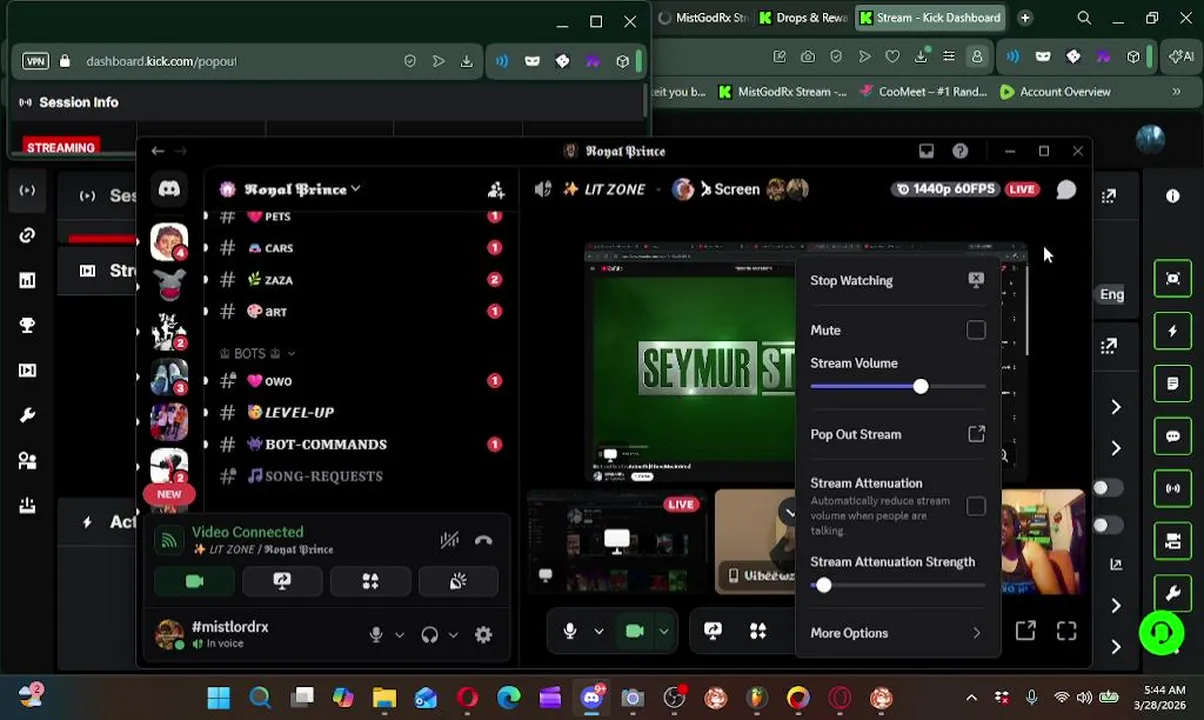Open Discord help question mark icon
1204x720 pixels.
click(x=960, y=151)
